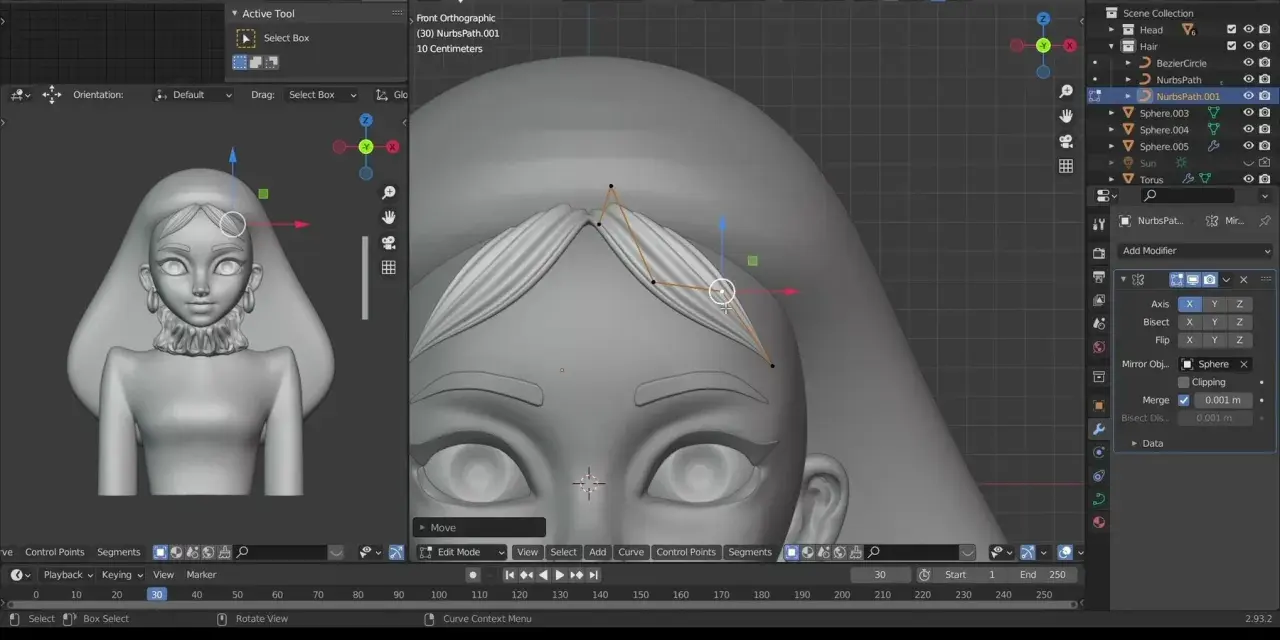Open the Edit Mode dropdown
Viewport: 1280px width, 640px height.
pyautogui.click(x=463, y=552)
